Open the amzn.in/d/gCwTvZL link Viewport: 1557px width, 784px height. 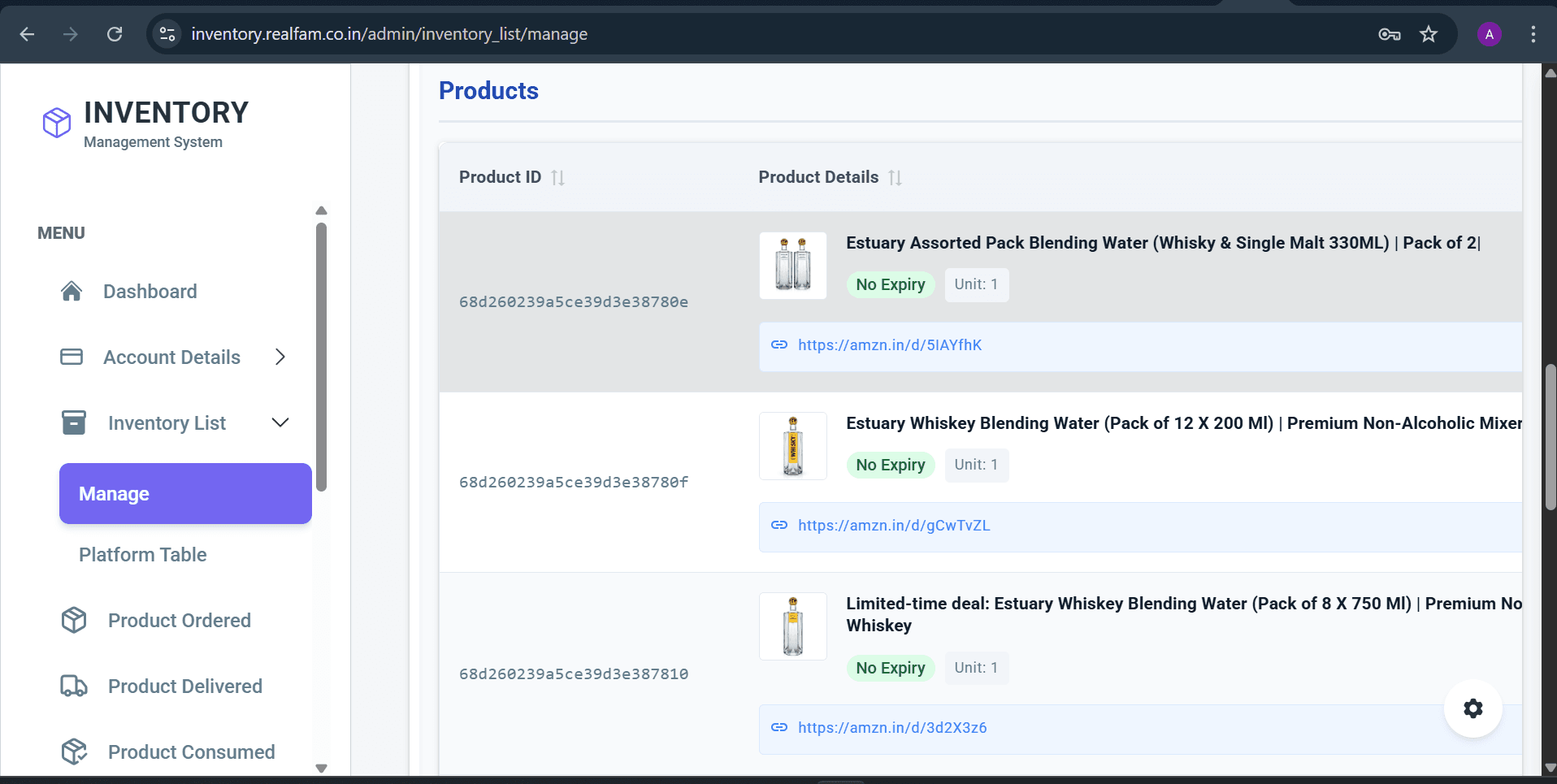click(x=894, y=525)
